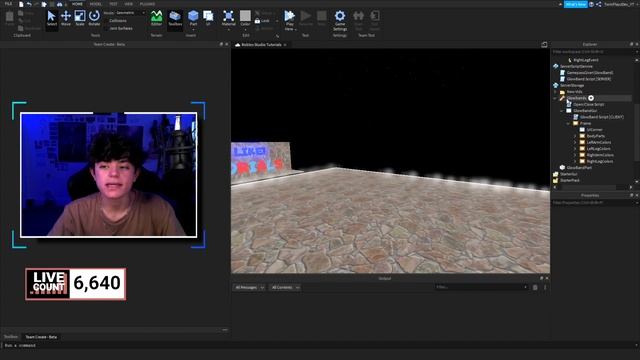Select the RightLegEvent item
This screenshot has height=360, width=640.
[x=586, y=60]
